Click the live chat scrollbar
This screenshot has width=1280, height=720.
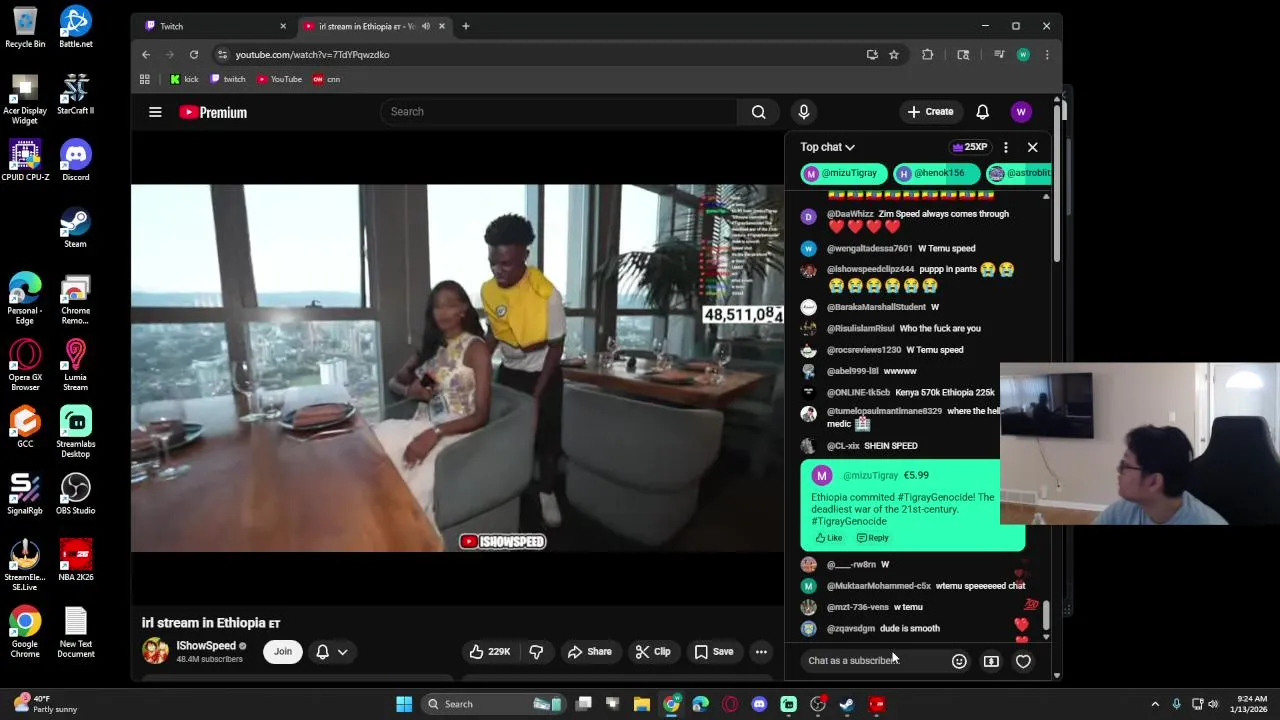click(1046, 616)
